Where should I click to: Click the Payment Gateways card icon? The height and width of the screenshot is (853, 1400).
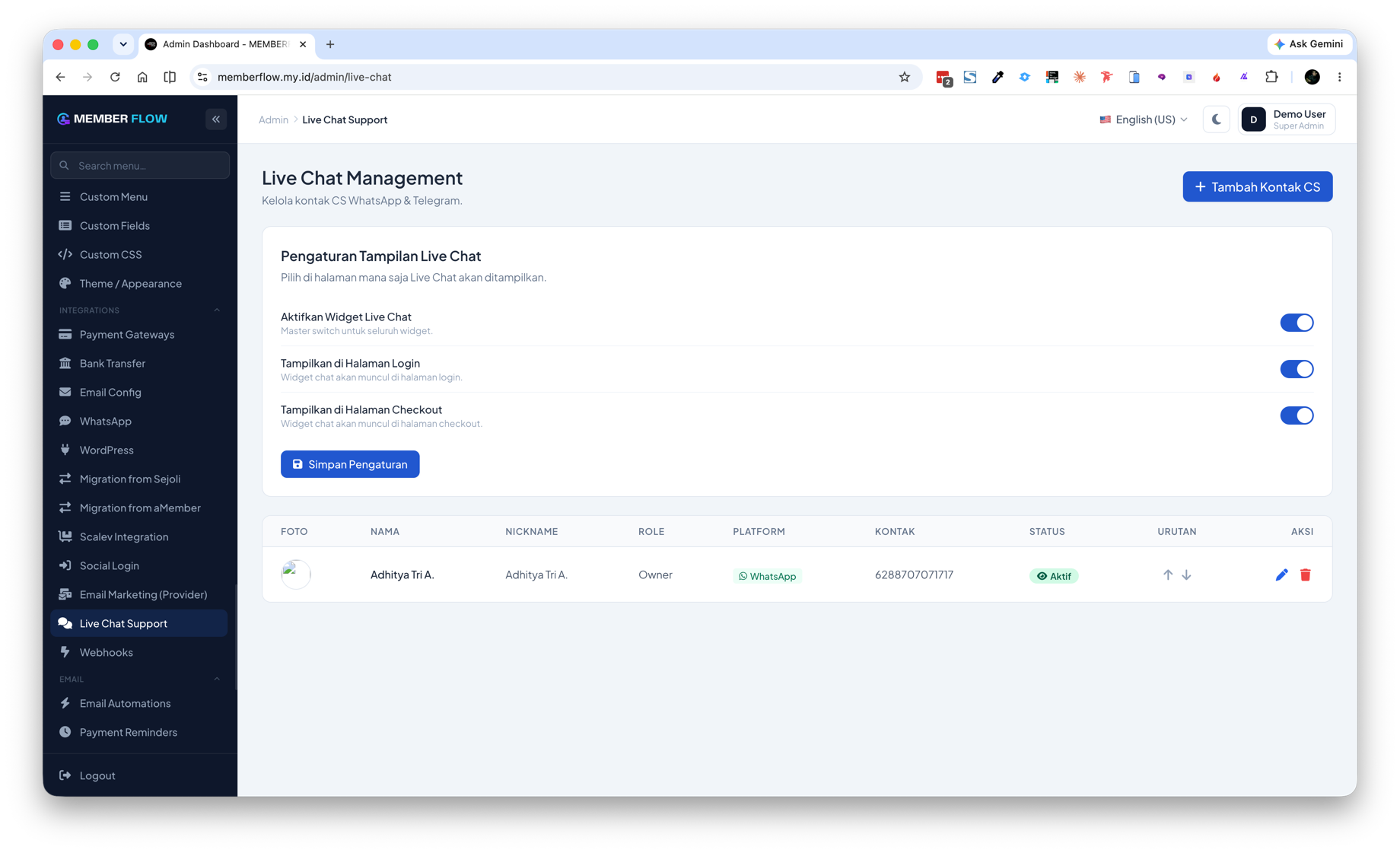click(x=65, y=334)
